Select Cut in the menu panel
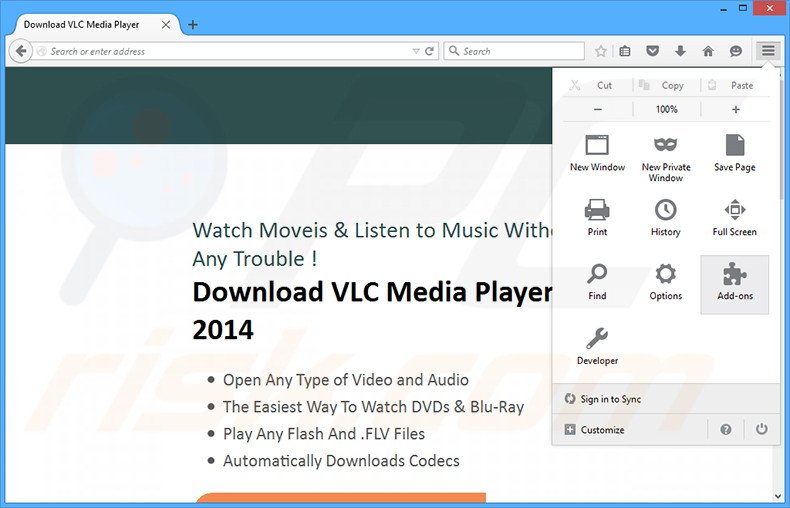Viewport: 790px width, 508px height. [x=597, y=85]
